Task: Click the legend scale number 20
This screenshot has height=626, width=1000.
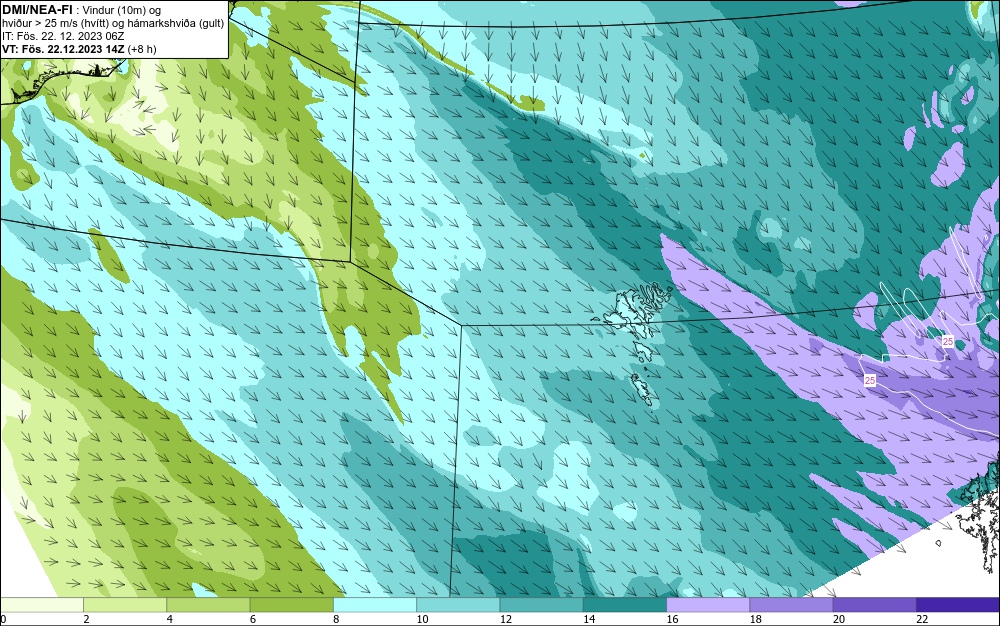Action: pyautogui.click(x=839, y=619)
